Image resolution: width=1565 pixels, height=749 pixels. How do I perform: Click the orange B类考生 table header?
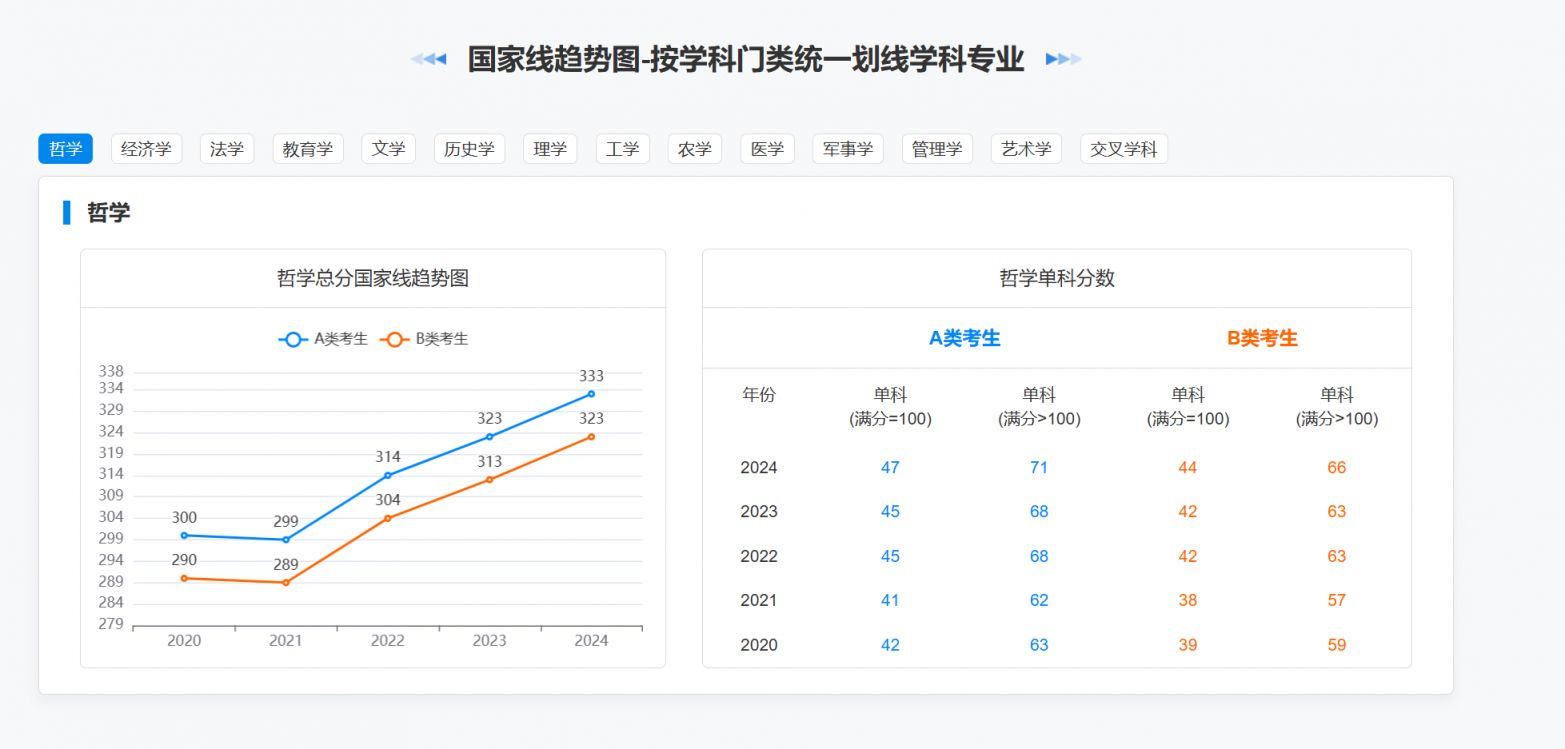point(1262,338)
